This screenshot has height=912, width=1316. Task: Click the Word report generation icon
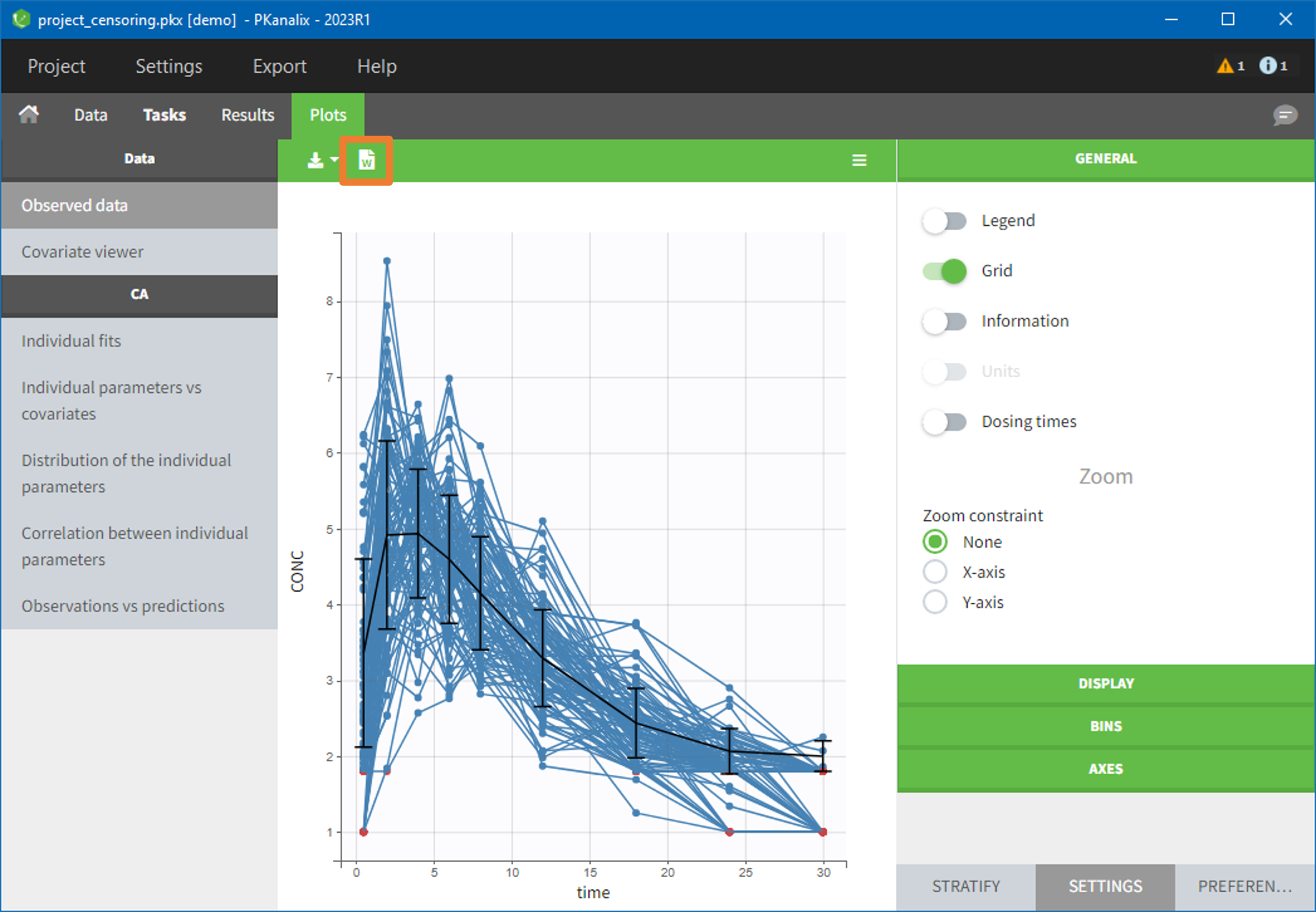click(367, 160)
